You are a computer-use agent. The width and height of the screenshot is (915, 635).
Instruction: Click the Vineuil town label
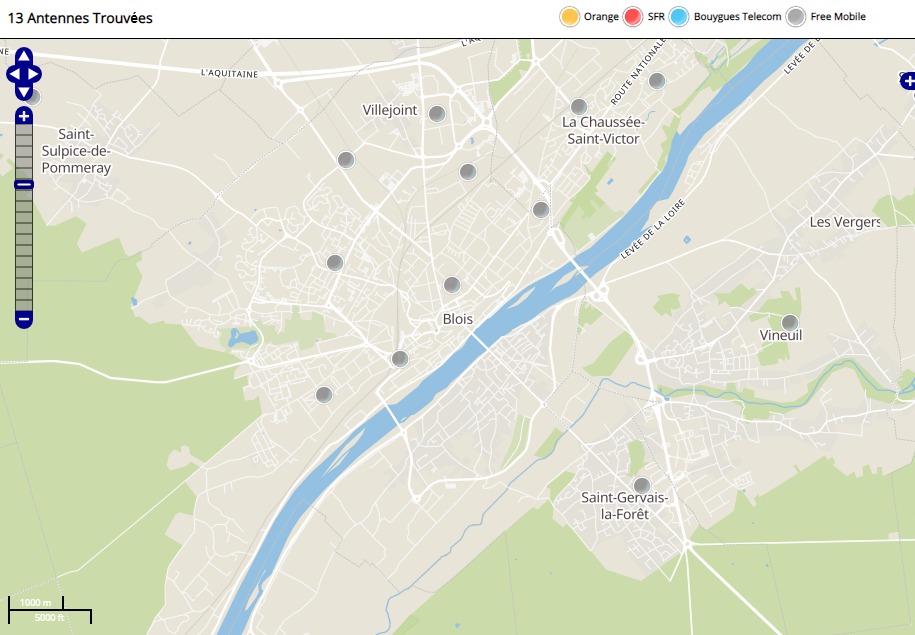click(781, 336)
